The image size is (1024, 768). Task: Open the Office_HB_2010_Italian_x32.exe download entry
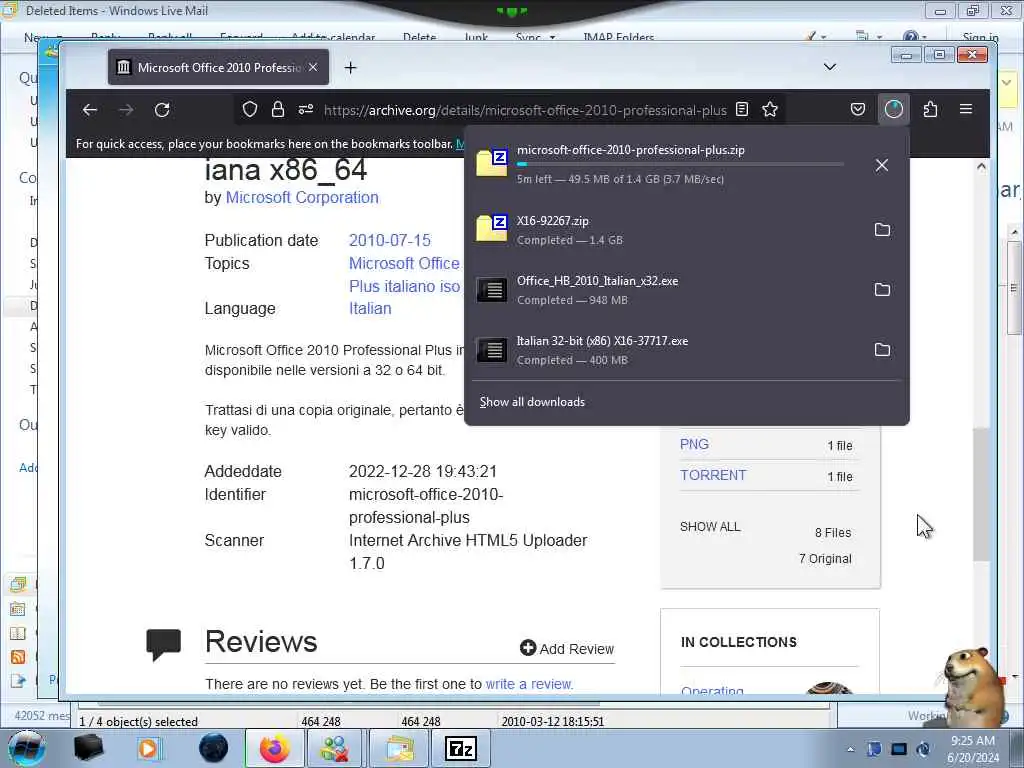666,289
